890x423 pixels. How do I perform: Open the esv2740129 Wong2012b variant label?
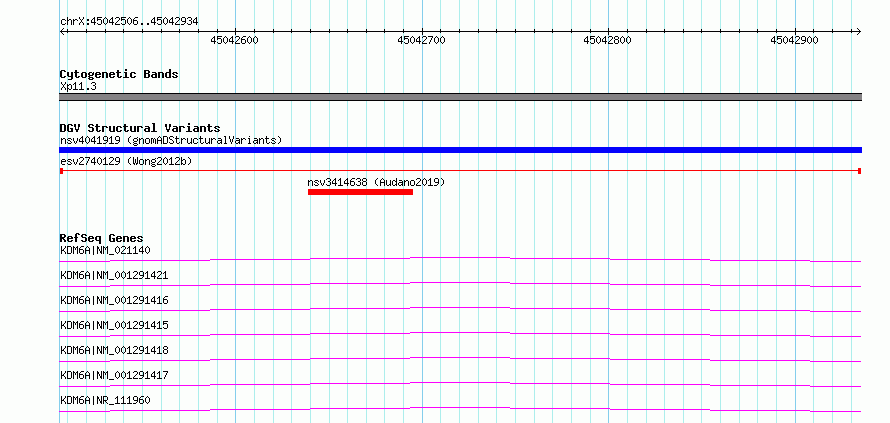[x=126, y=161]
